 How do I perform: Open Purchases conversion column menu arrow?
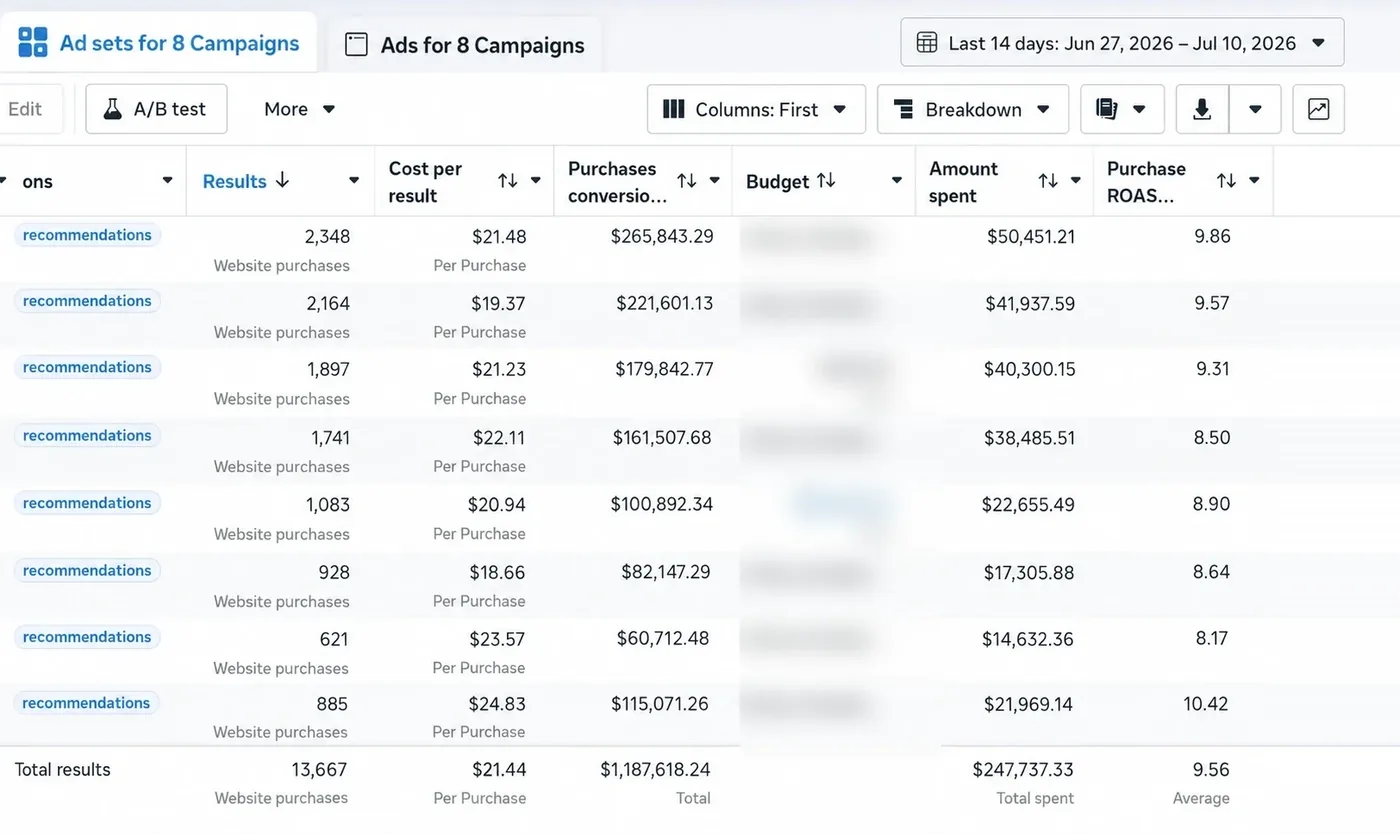coord(715,181)
